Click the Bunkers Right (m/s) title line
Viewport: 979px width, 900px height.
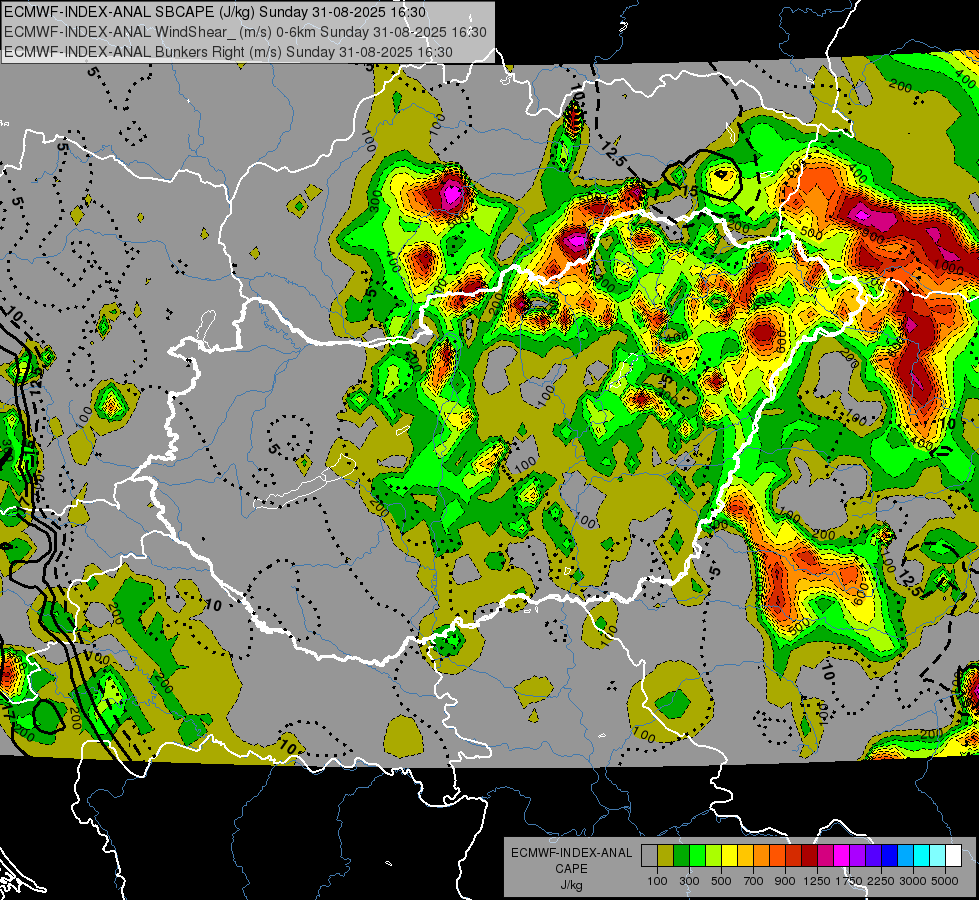[229, 52]
